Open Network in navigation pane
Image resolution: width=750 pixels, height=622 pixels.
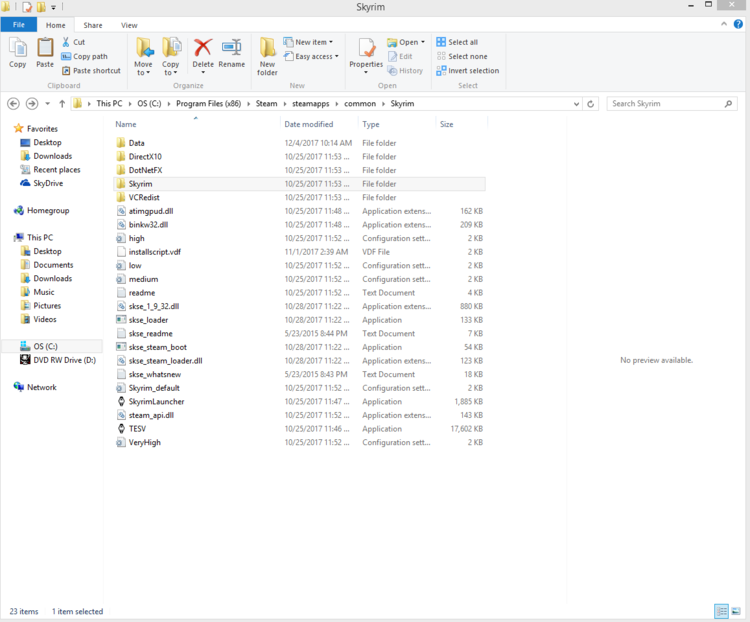point(35,387)
